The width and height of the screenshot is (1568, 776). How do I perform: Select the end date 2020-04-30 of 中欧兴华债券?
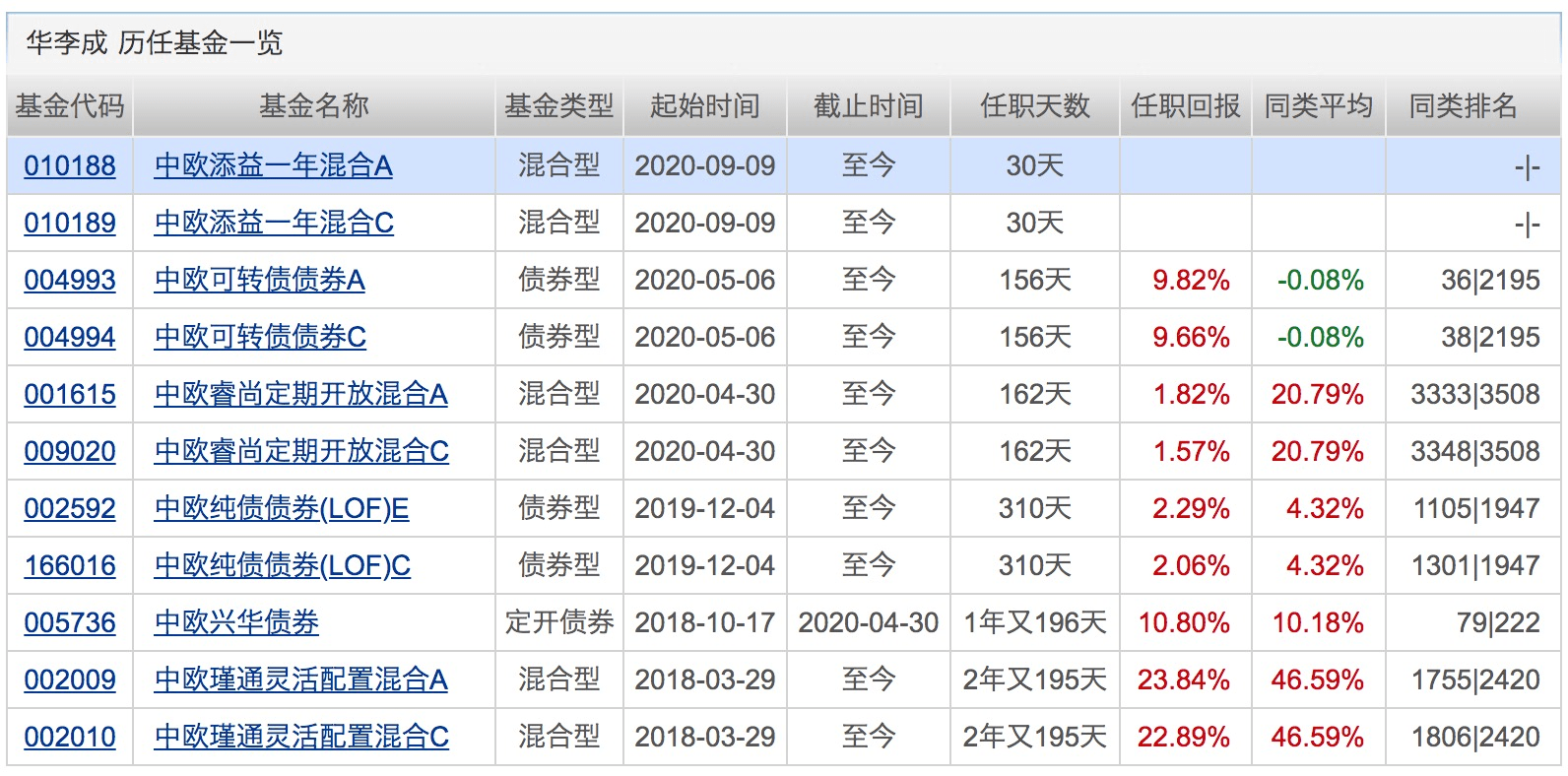click(x=869, y=623)
